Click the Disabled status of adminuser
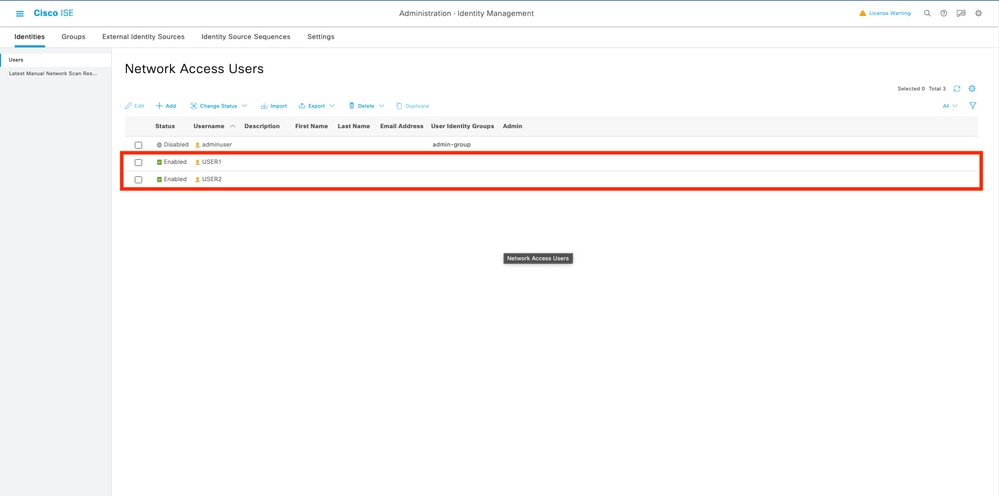The width and height of the screenshot is (999, 496). 173,145
